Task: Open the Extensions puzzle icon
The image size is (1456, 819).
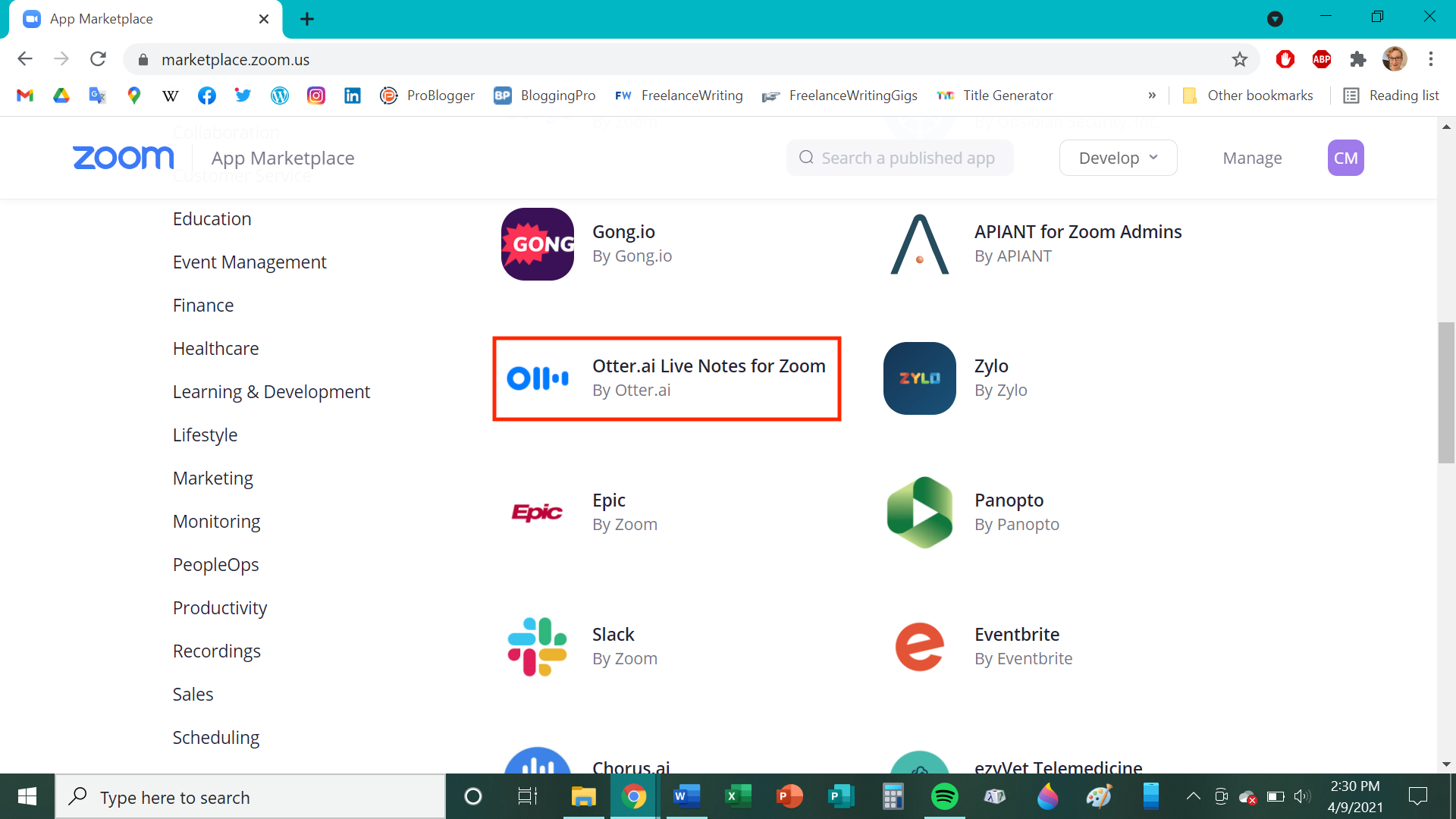Action: coord(1357,59)
